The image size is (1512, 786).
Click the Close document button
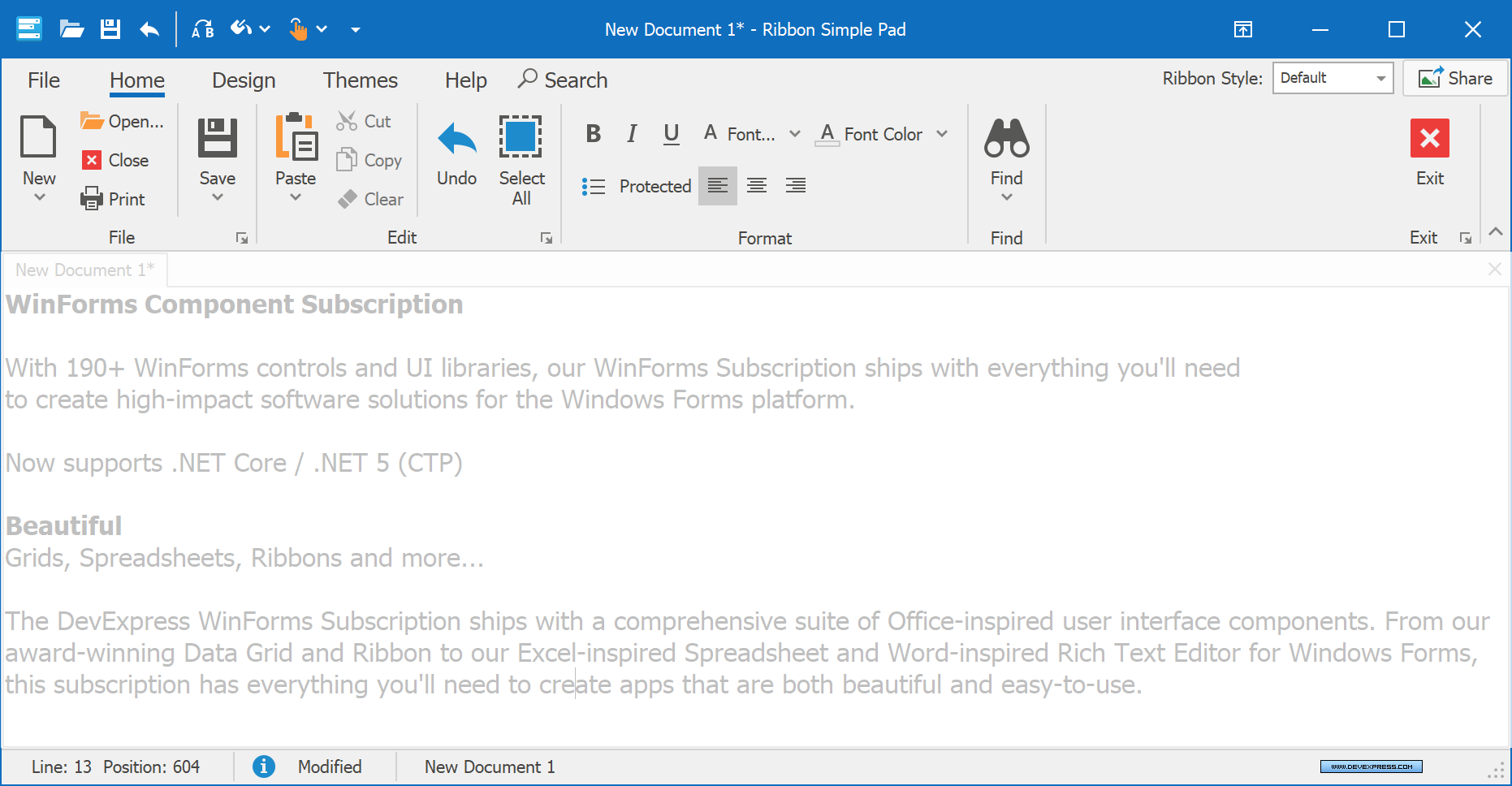coord(115,160)
